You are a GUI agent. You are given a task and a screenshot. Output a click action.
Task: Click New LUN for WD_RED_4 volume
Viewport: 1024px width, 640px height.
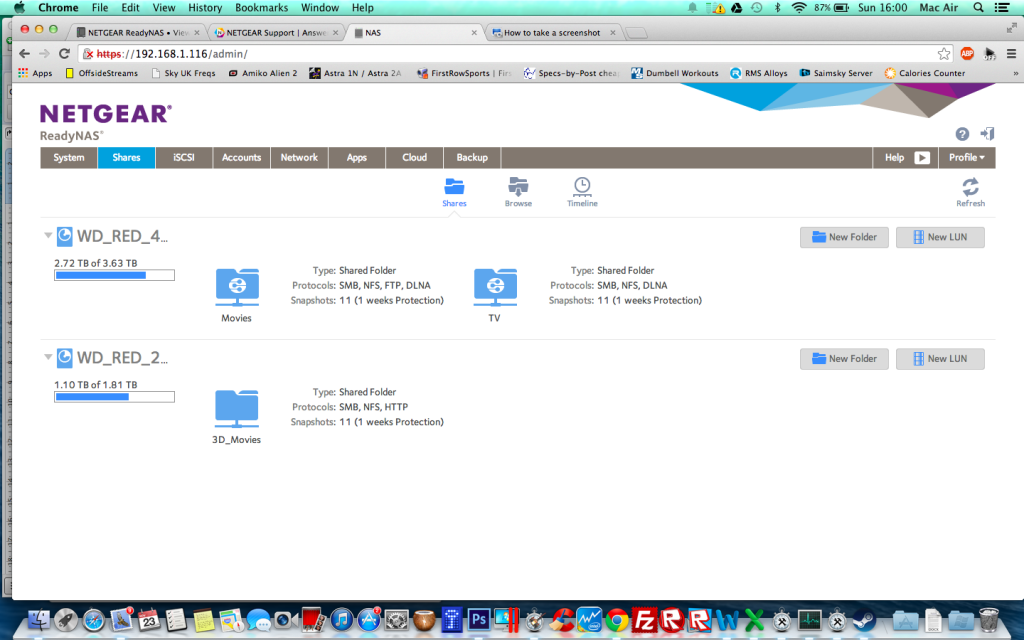940,237
